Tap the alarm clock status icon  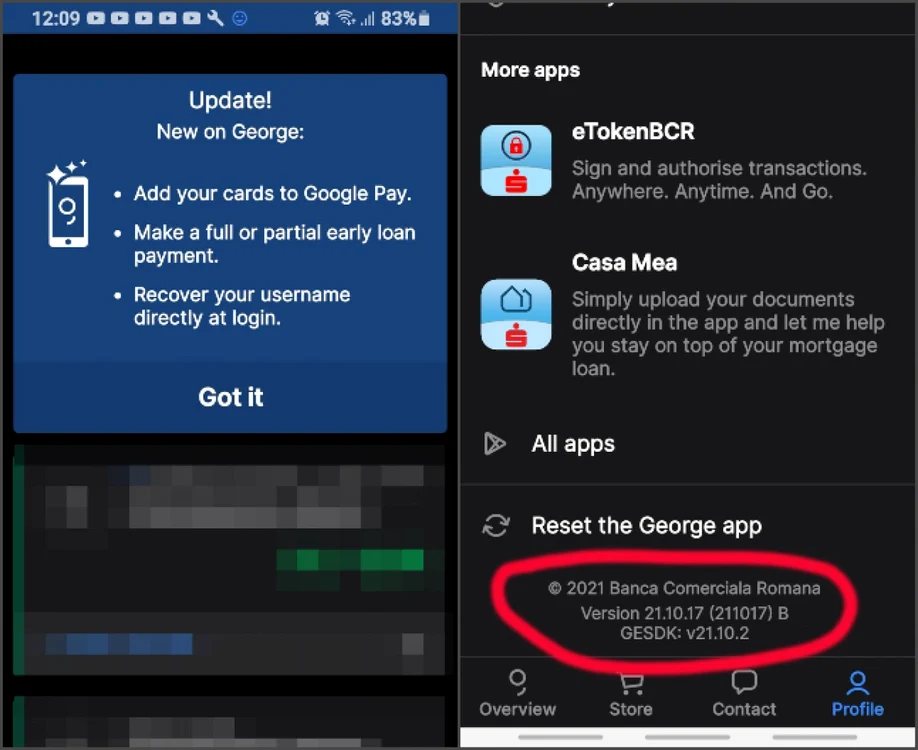coord(321,19)
